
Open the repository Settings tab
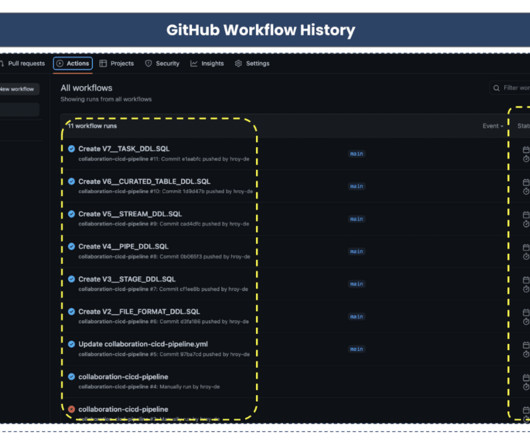click(x=252, y=64)
